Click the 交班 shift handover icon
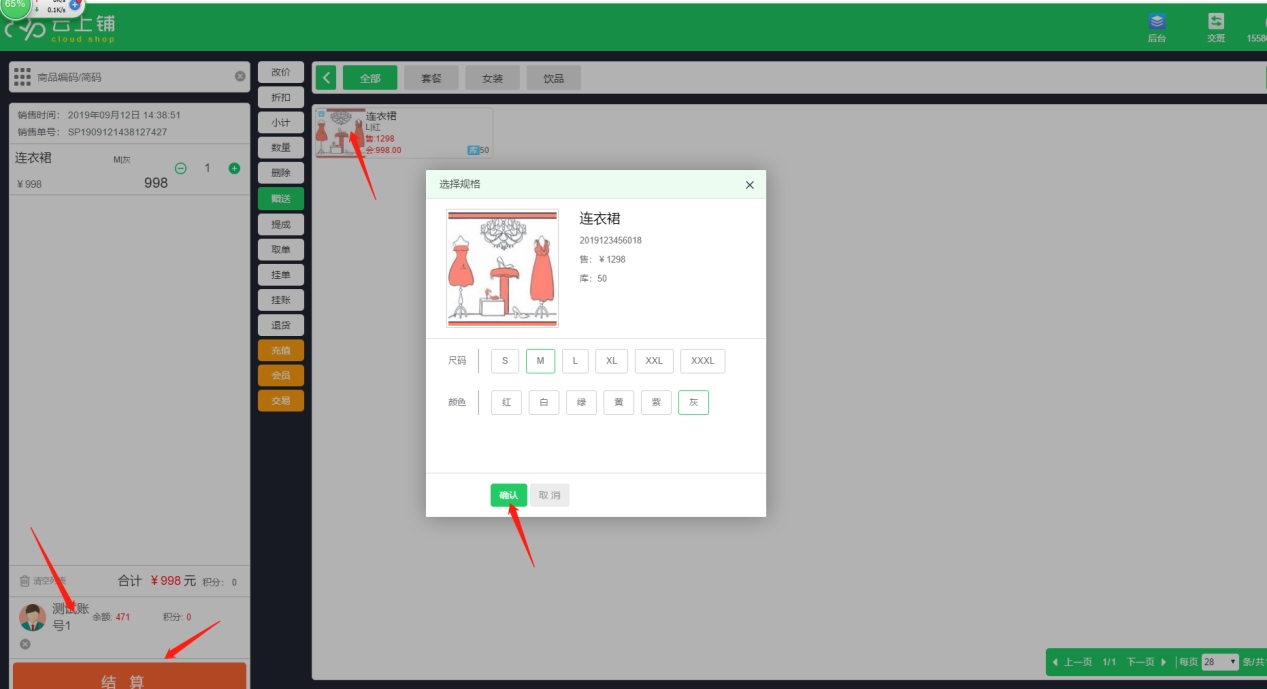This screenshot has width=1267, height=689. (1215, 24)
